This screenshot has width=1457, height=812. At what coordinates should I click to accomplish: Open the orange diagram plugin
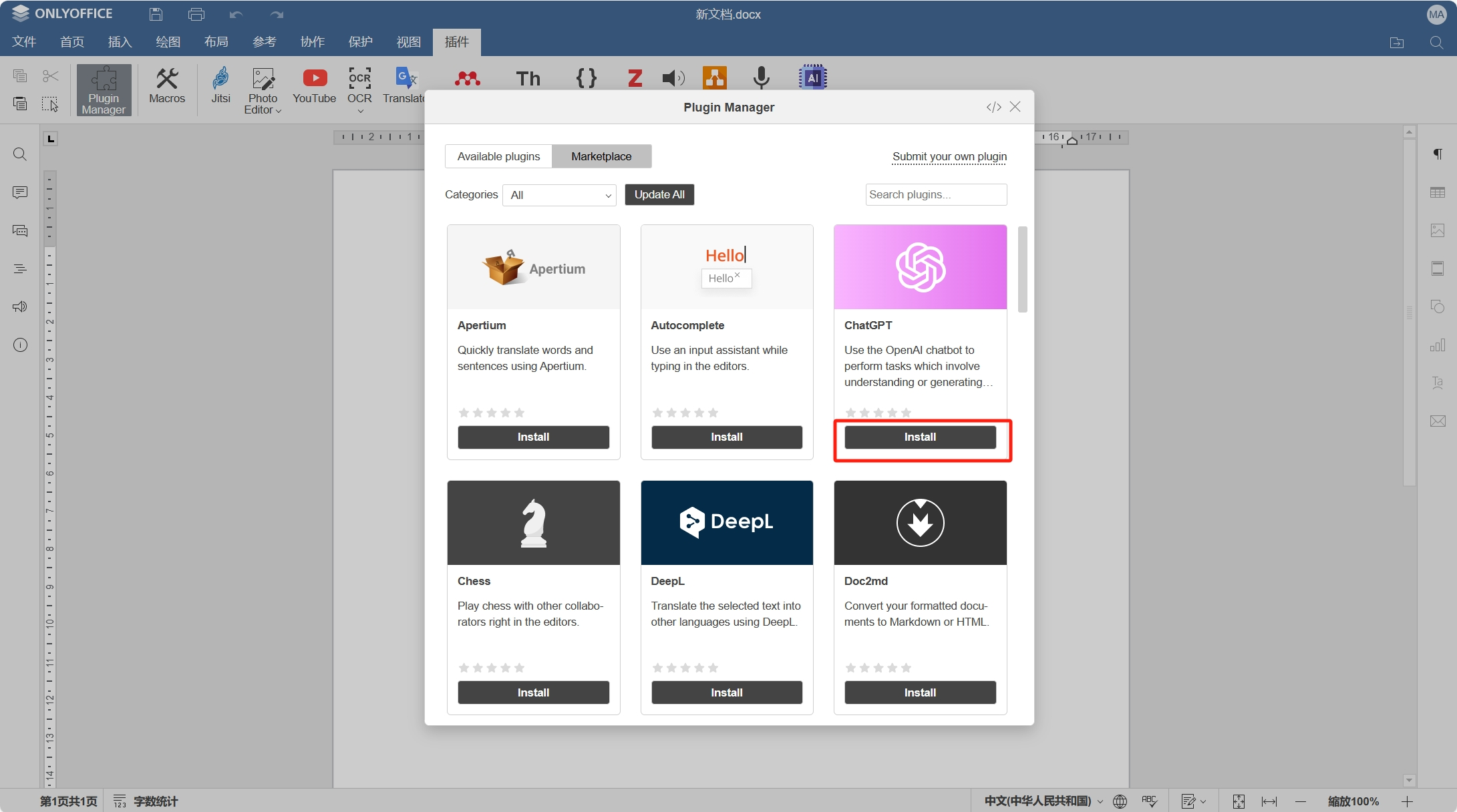(x=714, y=77)
